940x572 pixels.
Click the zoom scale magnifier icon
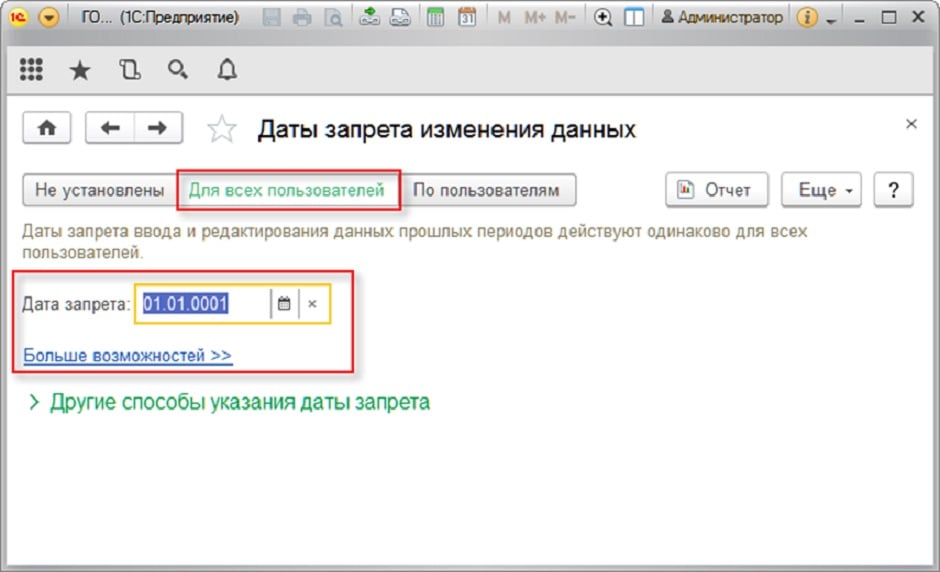coord(602,17)
